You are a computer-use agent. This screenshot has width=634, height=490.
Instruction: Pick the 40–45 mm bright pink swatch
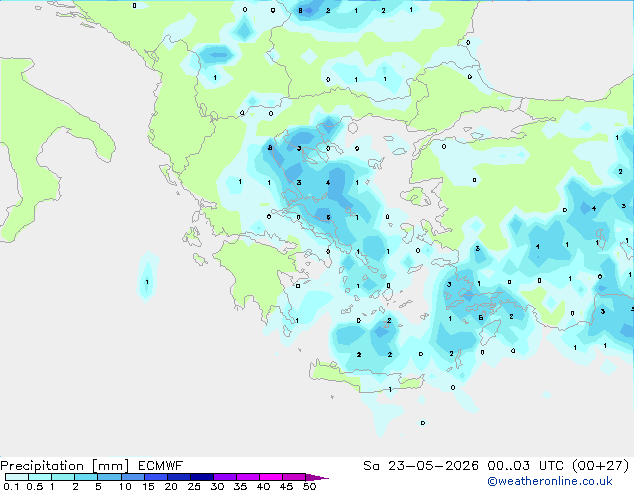click(271, 477)
